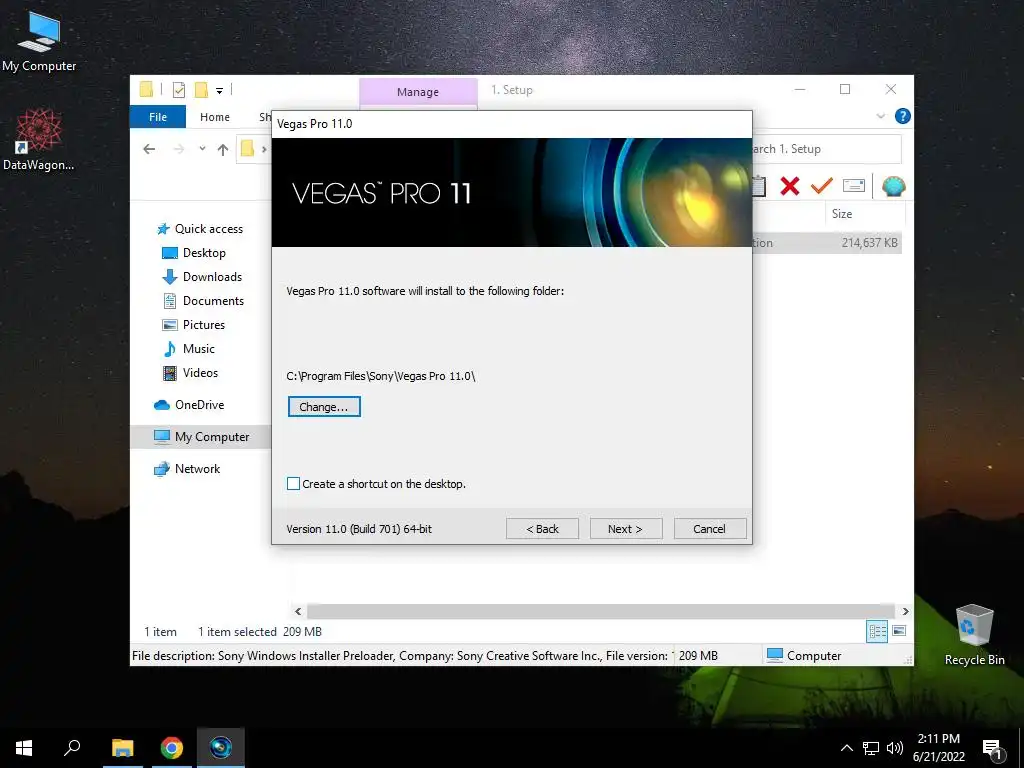Image resolution: width=1024 pixels, height=768 pixels.
Task: Open volume tray icon
Action: [x=895, y=748]
